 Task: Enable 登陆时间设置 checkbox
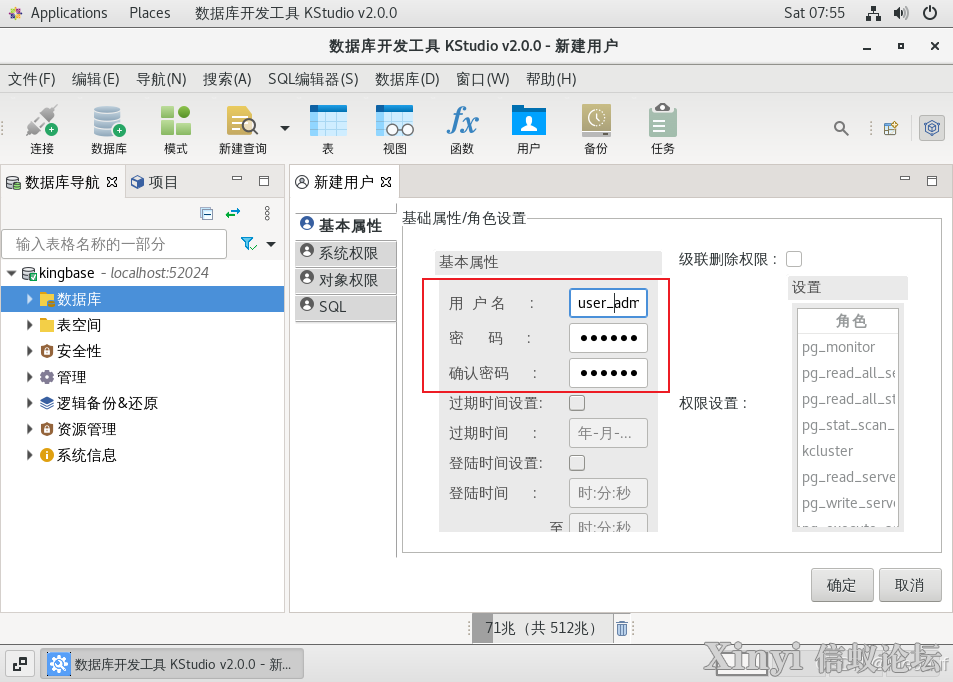click(x=577, y=463)
